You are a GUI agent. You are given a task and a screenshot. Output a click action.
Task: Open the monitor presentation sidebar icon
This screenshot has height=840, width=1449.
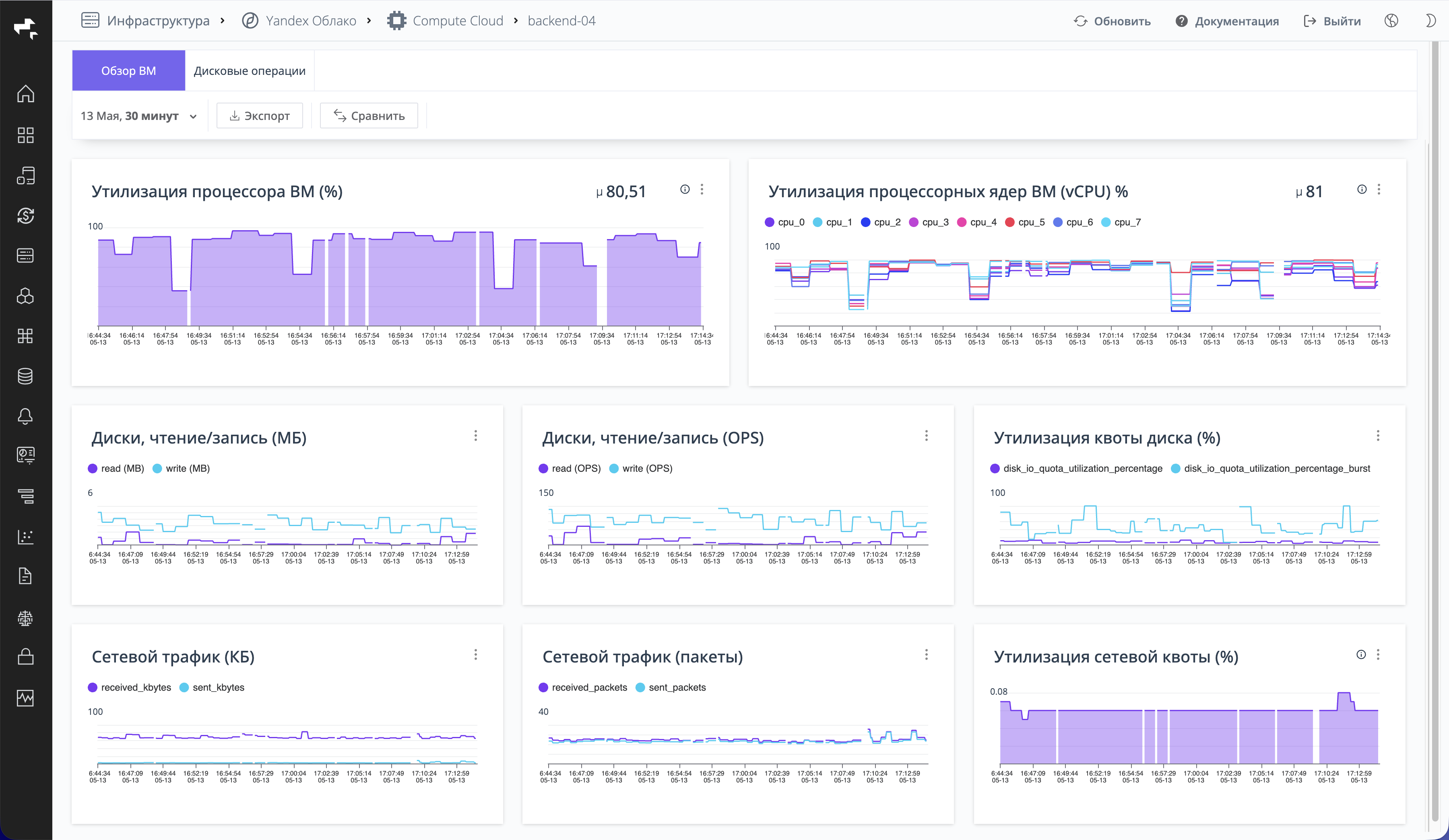coord(25,455)
